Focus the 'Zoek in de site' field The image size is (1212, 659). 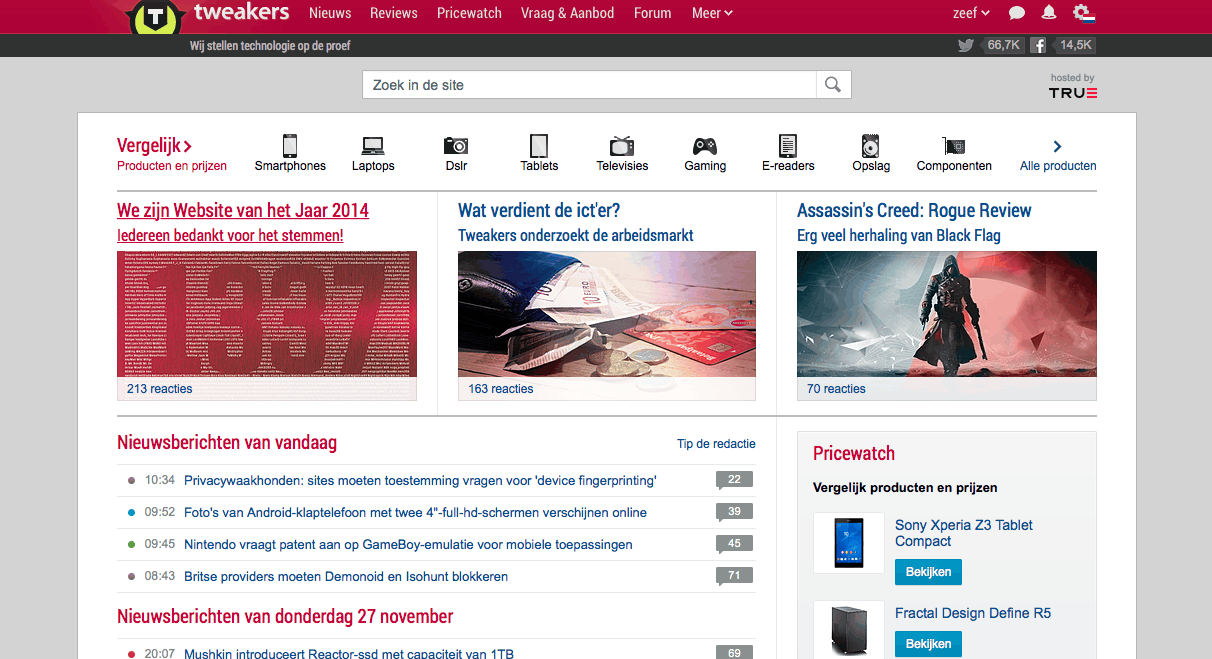click(x=590, y=85)
